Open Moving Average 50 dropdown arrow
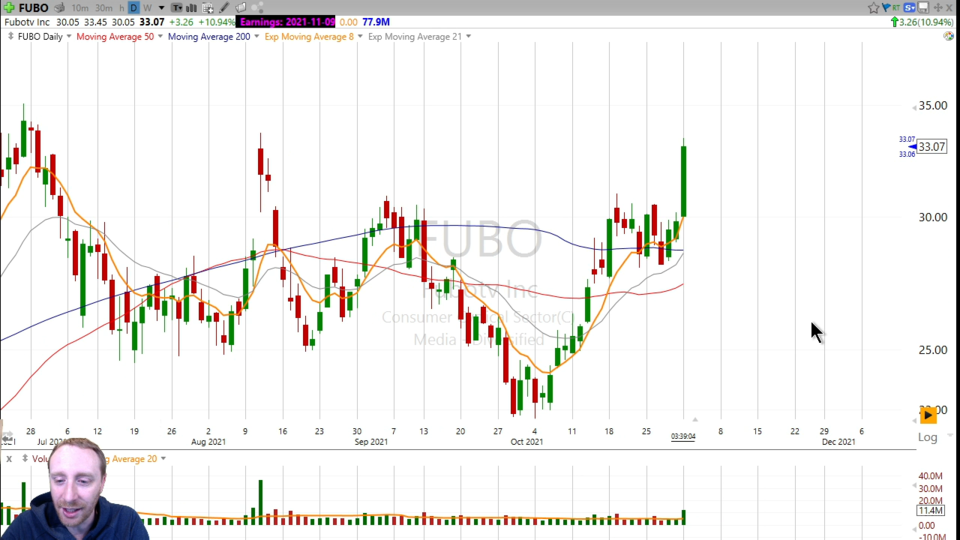 click(x=160, y=37)
